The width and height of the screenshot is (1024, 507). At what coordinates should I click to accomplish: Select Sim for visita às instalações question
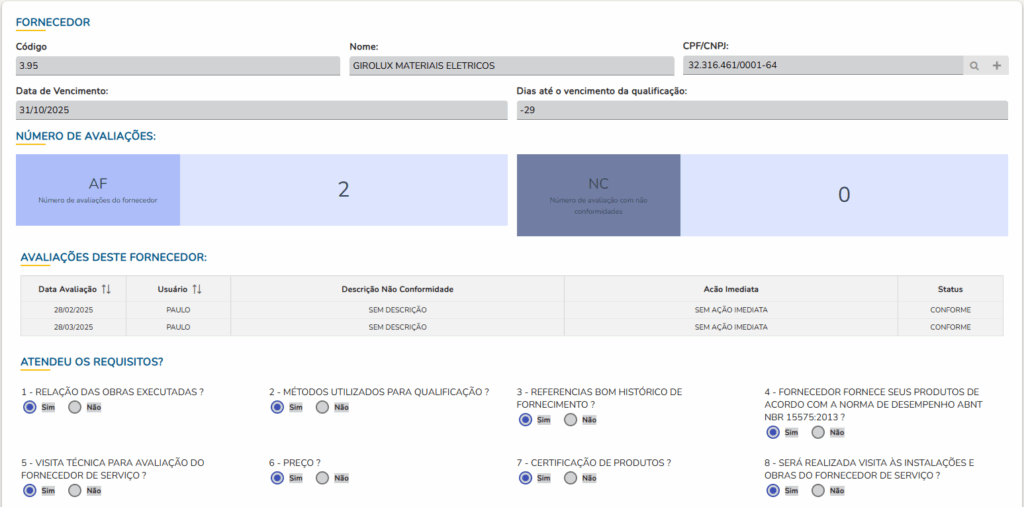pyautogui.click(x=773, y=491)
